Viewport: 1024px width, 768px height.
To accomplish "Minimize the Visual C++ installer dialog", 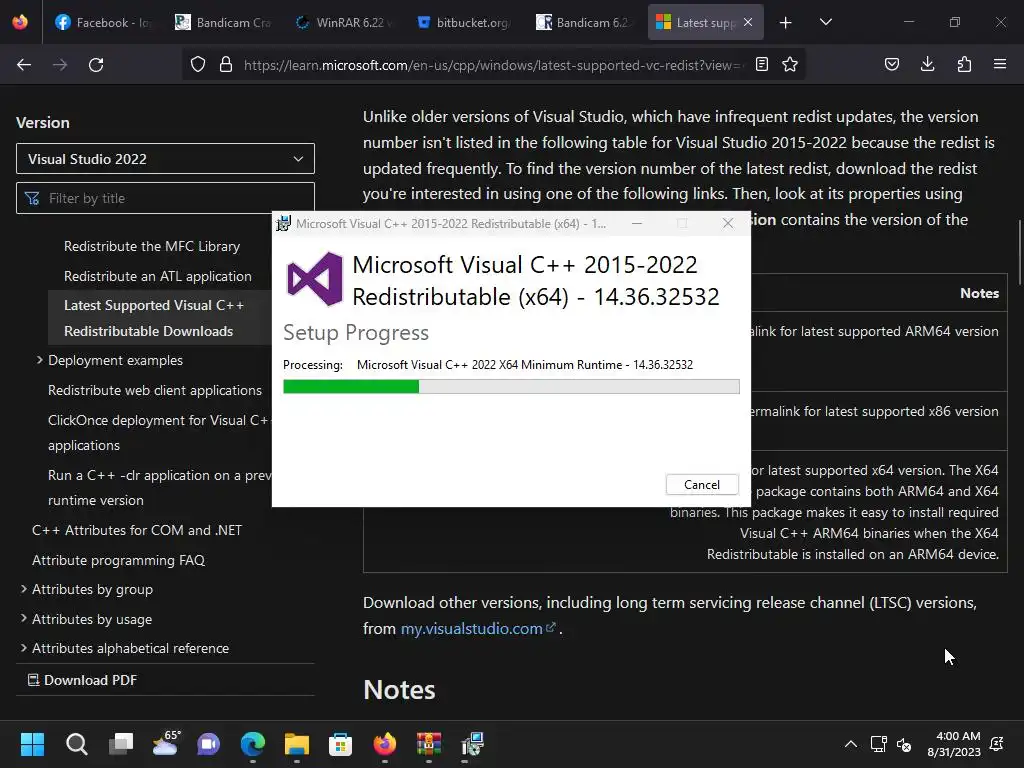I will coord(637,223).
